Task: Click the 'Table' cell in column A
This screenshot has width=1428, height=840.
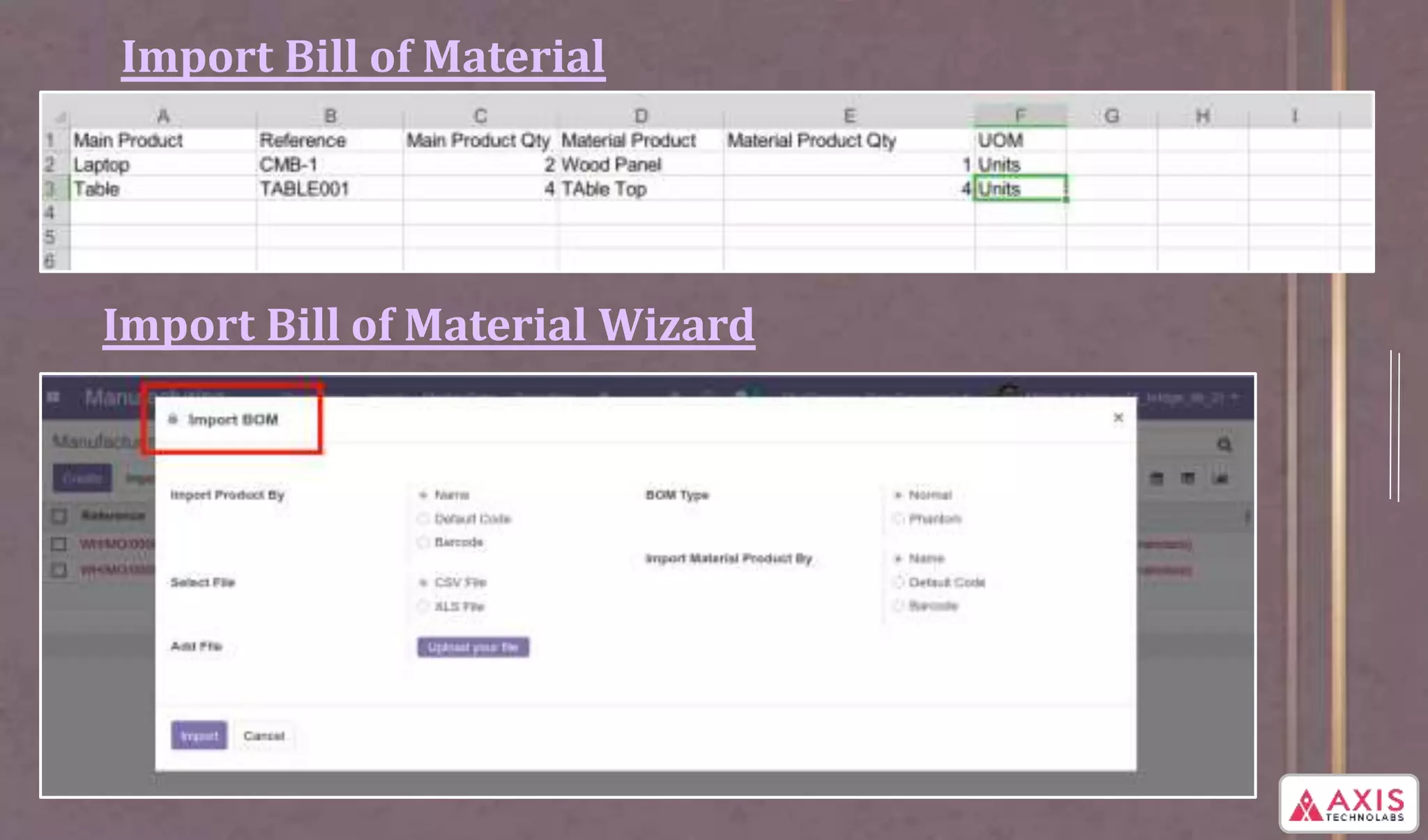Action: point(162,189)
